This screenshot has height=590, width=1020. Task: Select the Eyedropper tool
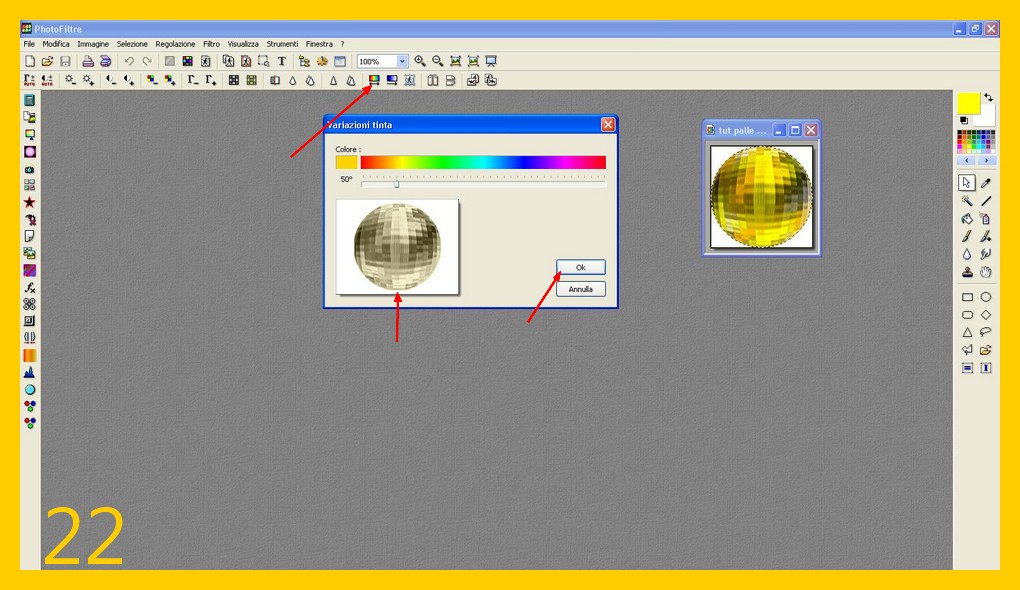tap(986, 183)
